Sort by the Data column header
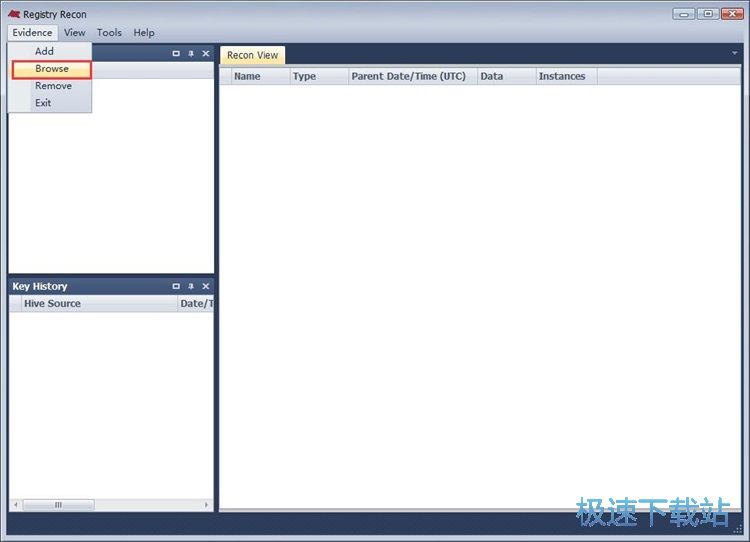 click(x=507, y=77)
